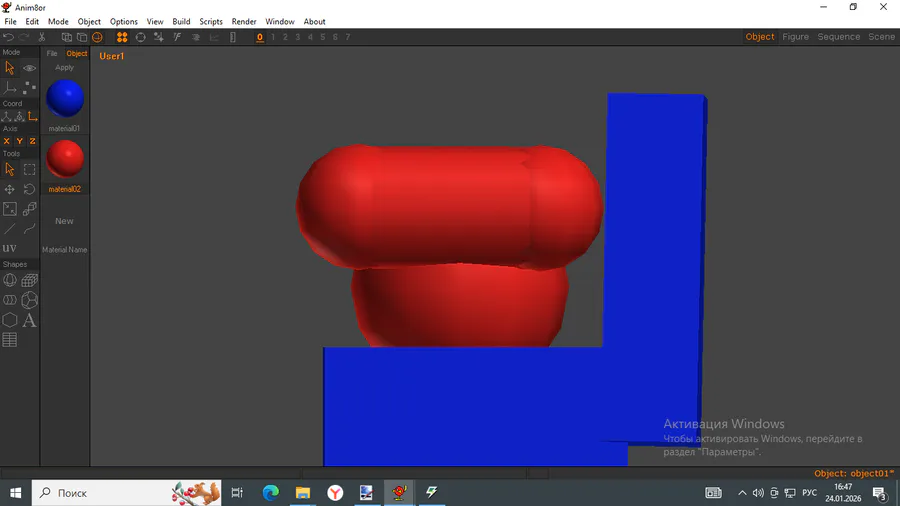Viewport: 900px width, 506px height.
Task: Select screen coordinate system icon
Action: point(33,116)
